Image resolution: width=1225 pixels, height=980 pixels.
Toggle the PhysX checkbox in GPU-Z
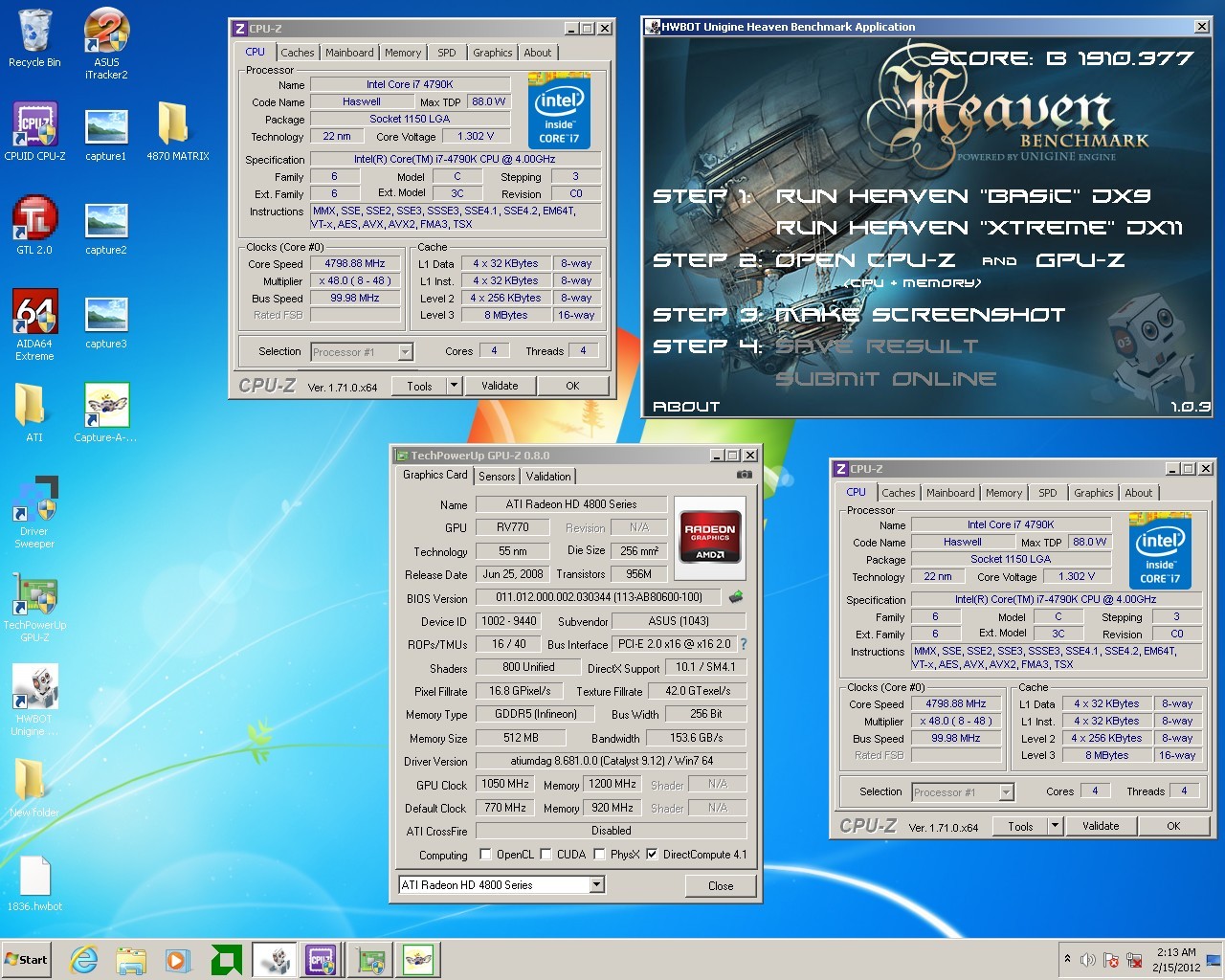point(599,855)
